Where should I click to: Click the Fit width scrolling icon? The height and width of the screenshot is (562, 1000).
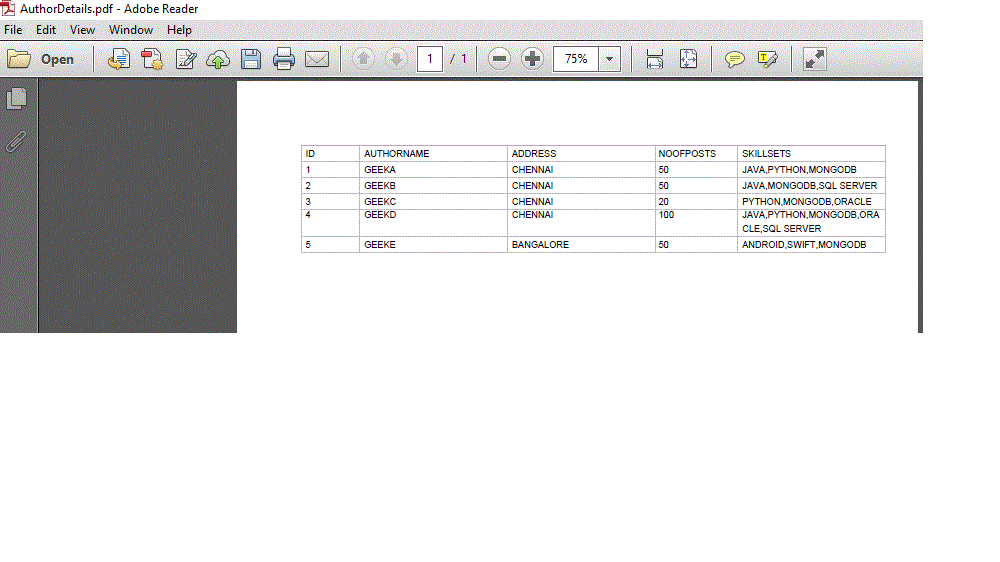[655, 59]
